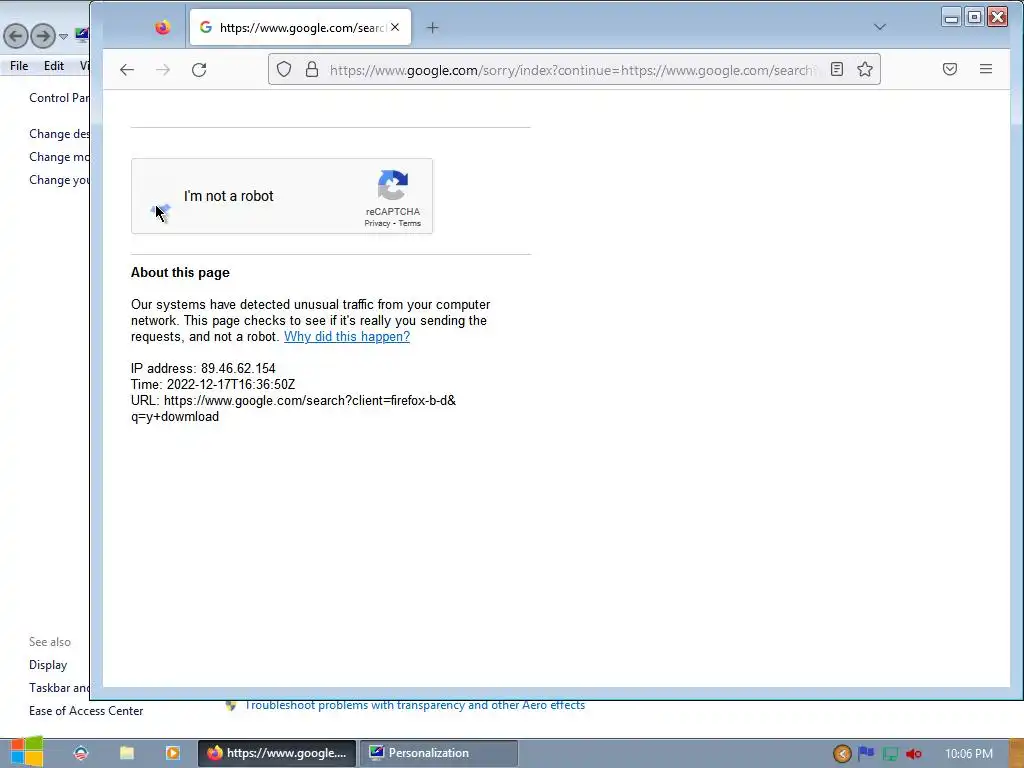Open reCAPTCHA Terms link

pyautogui.click(x=409, y=223)
